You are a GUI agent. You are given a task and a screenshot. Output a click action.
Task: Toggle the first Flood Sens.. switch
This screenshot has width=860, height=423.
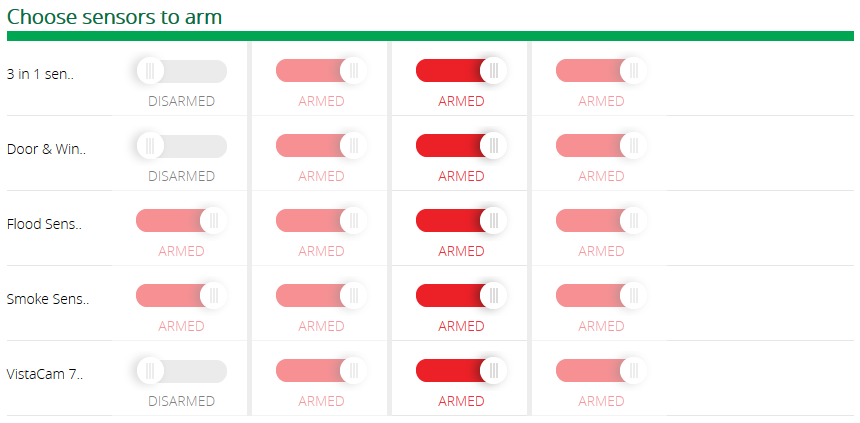click(181, 221)
